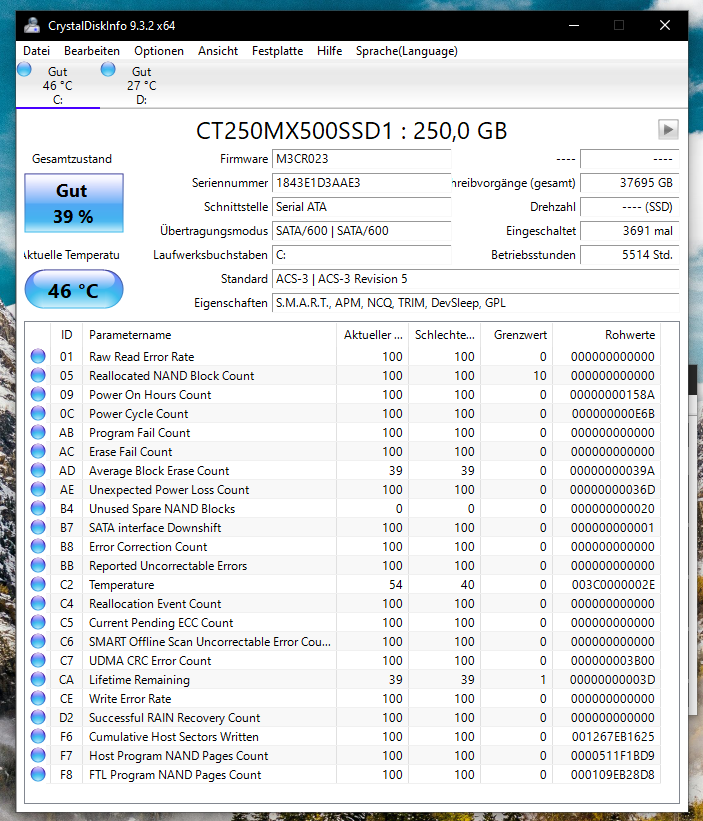
Task: Click status dot for FTL Program NAND Pages
Action: [38, 774]
